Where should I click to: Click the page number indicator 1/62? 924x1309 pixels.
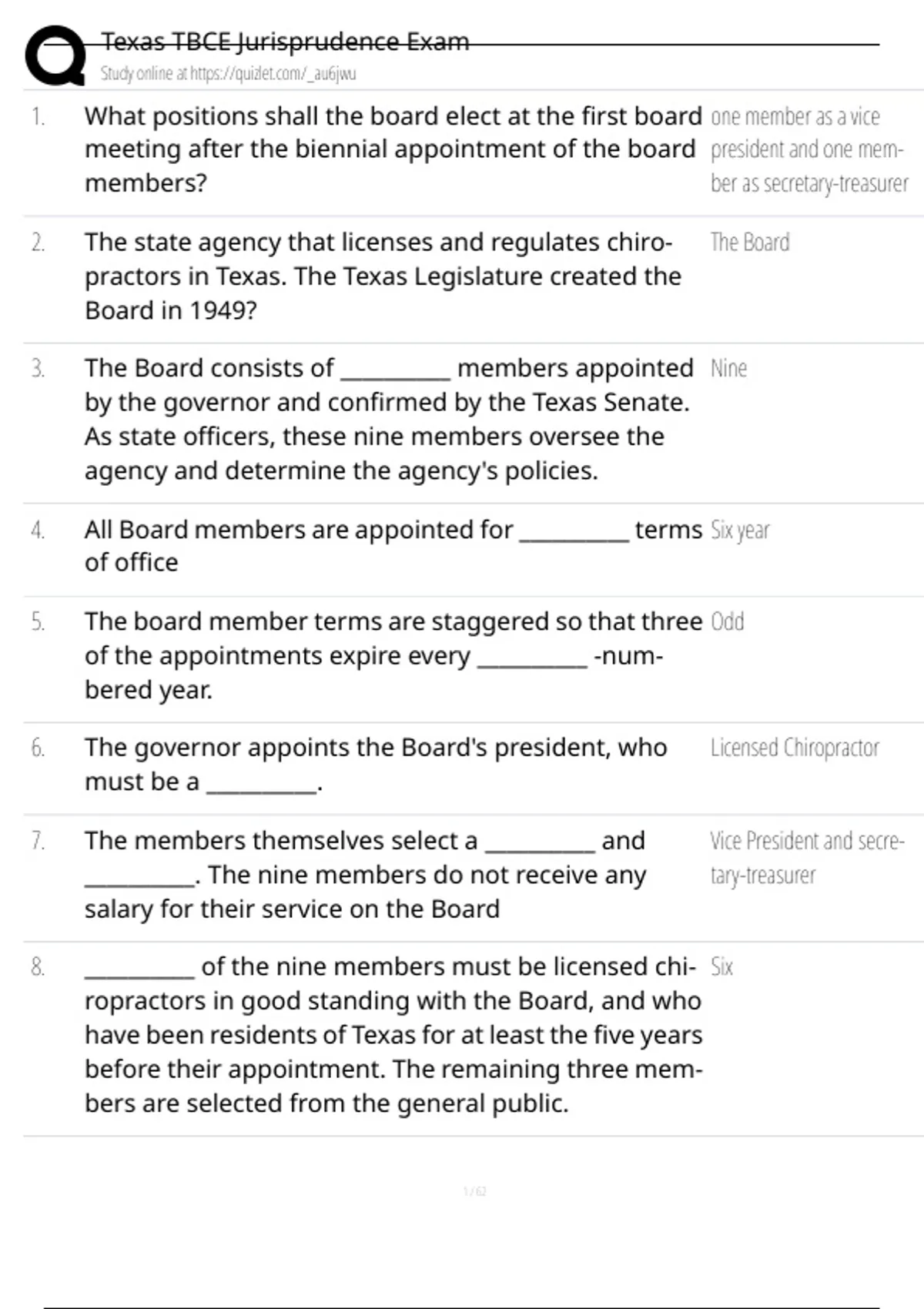pos(474,1191)
